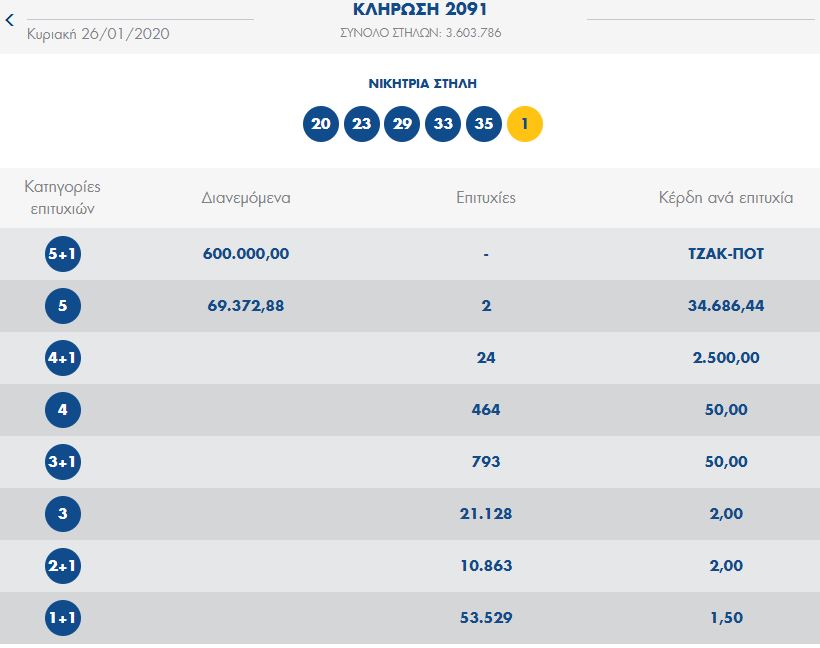Screen dimensions: 820x648
Task: Click the Διανεμόμενα column header
Action: click(x=246, y=198)
